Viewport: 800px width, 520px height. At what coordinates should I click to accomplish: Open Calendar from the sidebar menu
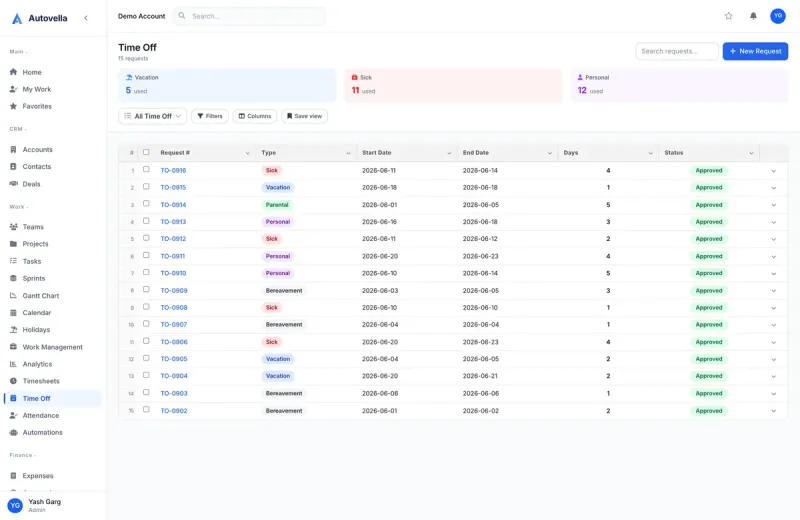pyautogui.click(x=37, y=312)
